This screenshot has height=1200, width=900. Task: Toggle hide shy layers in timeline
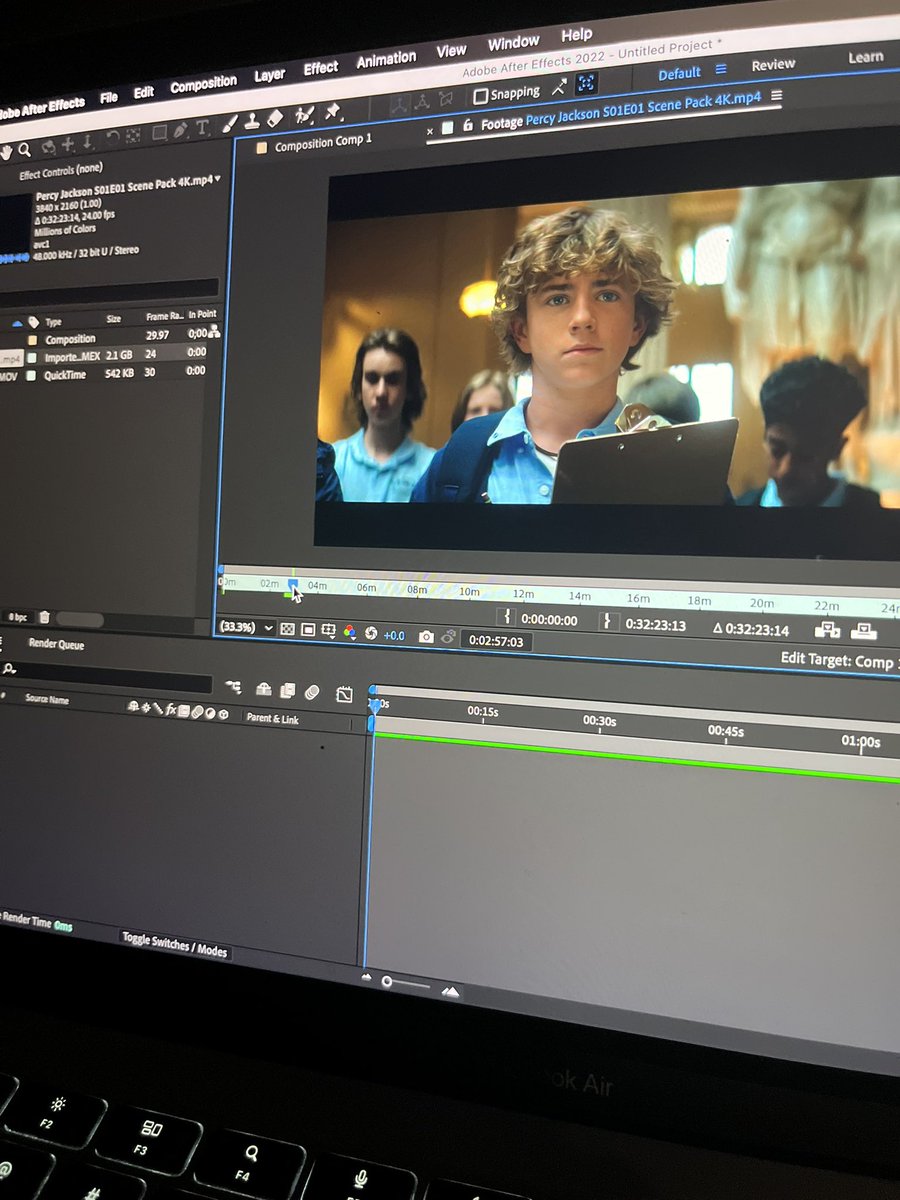[264, 689]
